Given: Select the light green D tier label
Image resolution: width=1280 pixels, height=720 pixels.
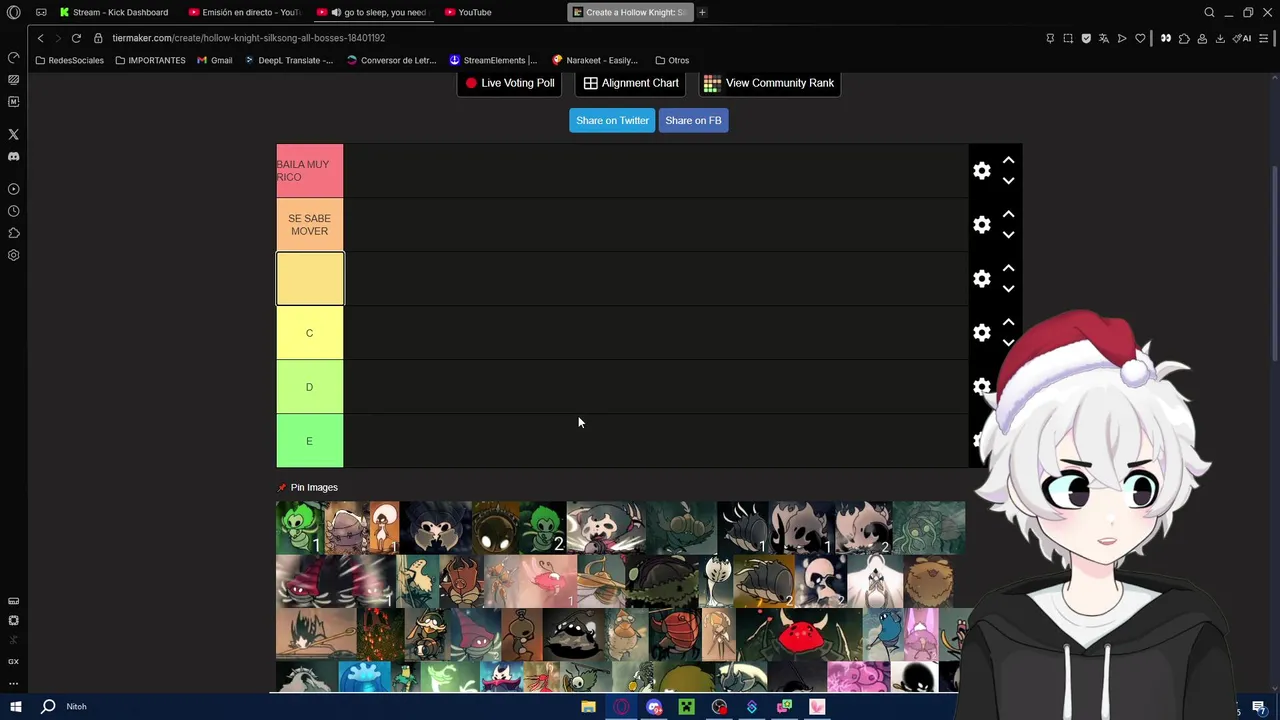Looking at the screenshot, I should click(310, 387).
